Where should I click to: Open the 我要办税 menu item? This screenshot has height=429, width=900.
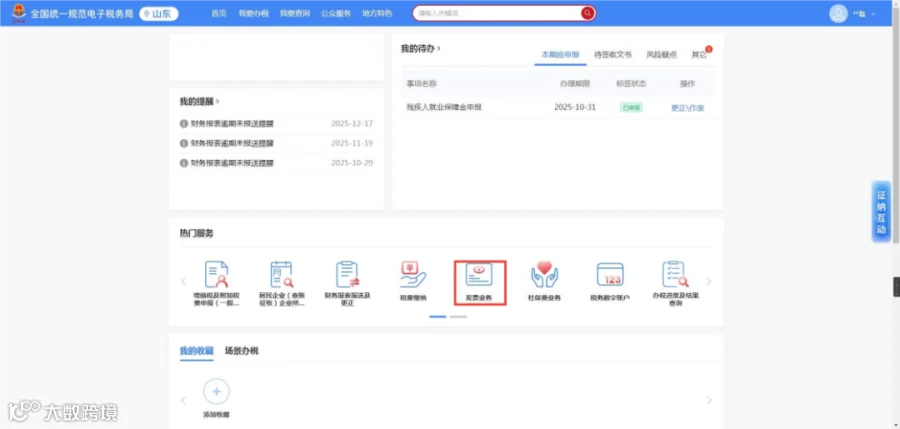[x=254, y=13]
